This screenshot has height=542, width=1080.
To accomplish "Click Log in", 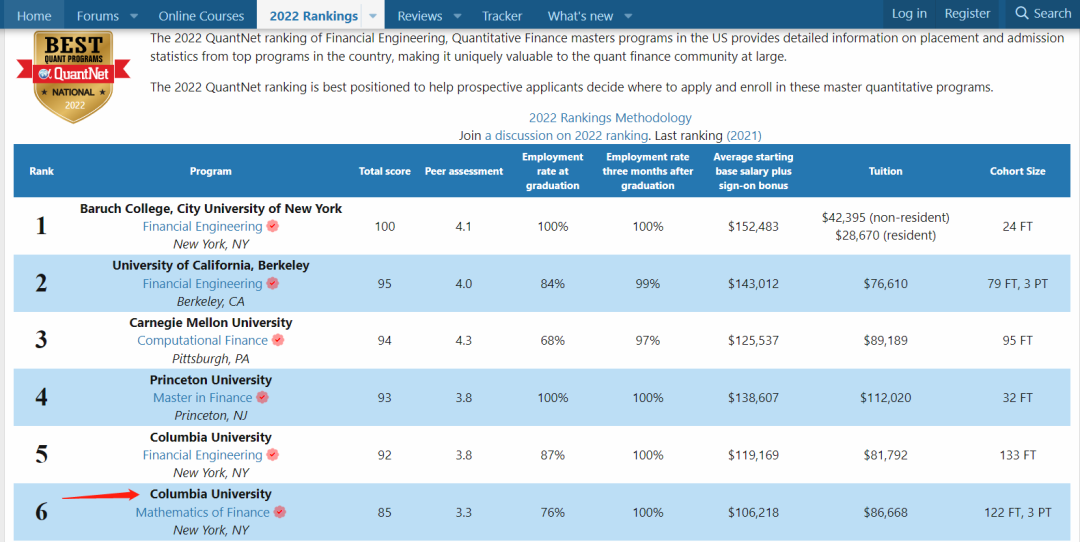I will pyautogui.click(x=909, y=14).
